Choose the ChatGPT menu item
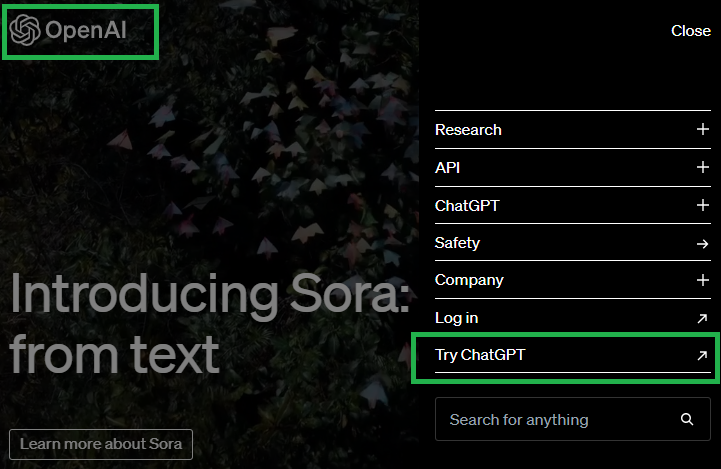Screen dimensions: 721x469 pyautogui.click(x=467, y=206)
